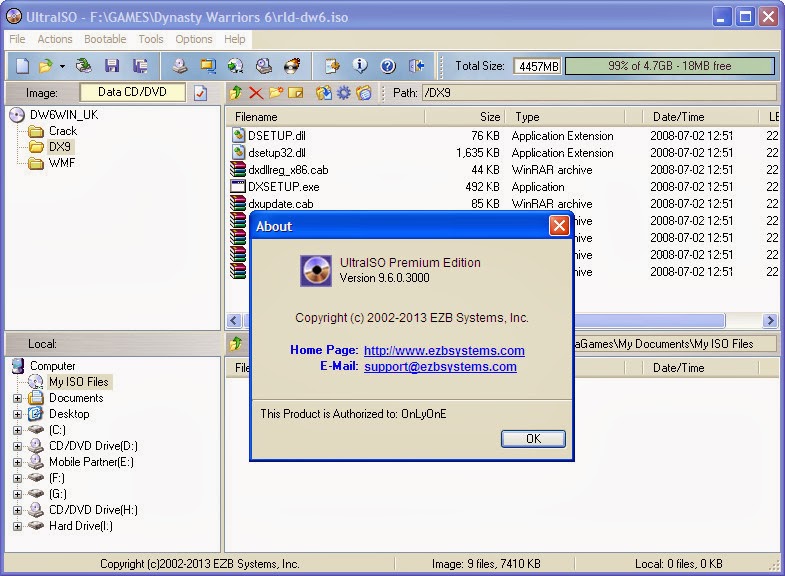785x576 pixels.
Task: Open the Options menu
Action: coord(194,39)
